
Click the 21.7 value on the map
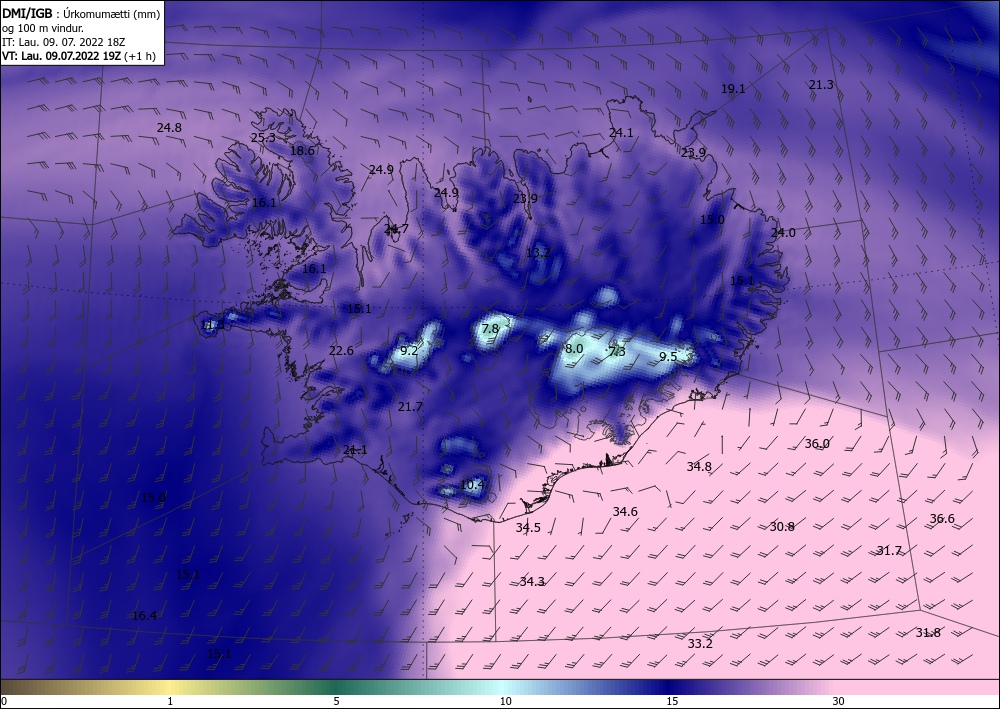point(410,407)
